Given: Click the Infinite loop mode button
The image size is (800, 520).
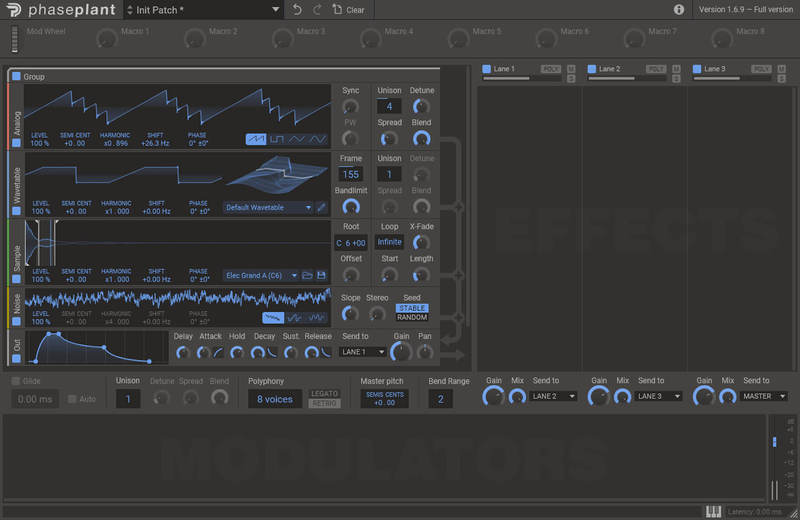Looking at the screenshot, I should click(389, 242).
